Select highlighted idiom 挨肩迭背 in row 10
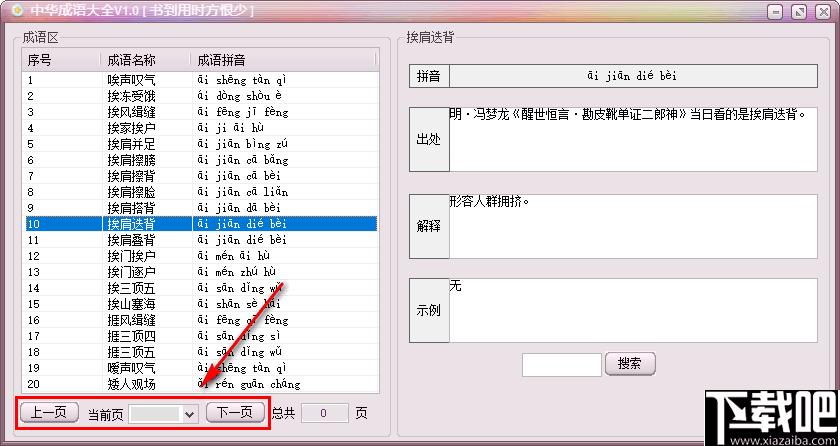The image size is (840, 446). pyautogui.click(x=131, y=224)
